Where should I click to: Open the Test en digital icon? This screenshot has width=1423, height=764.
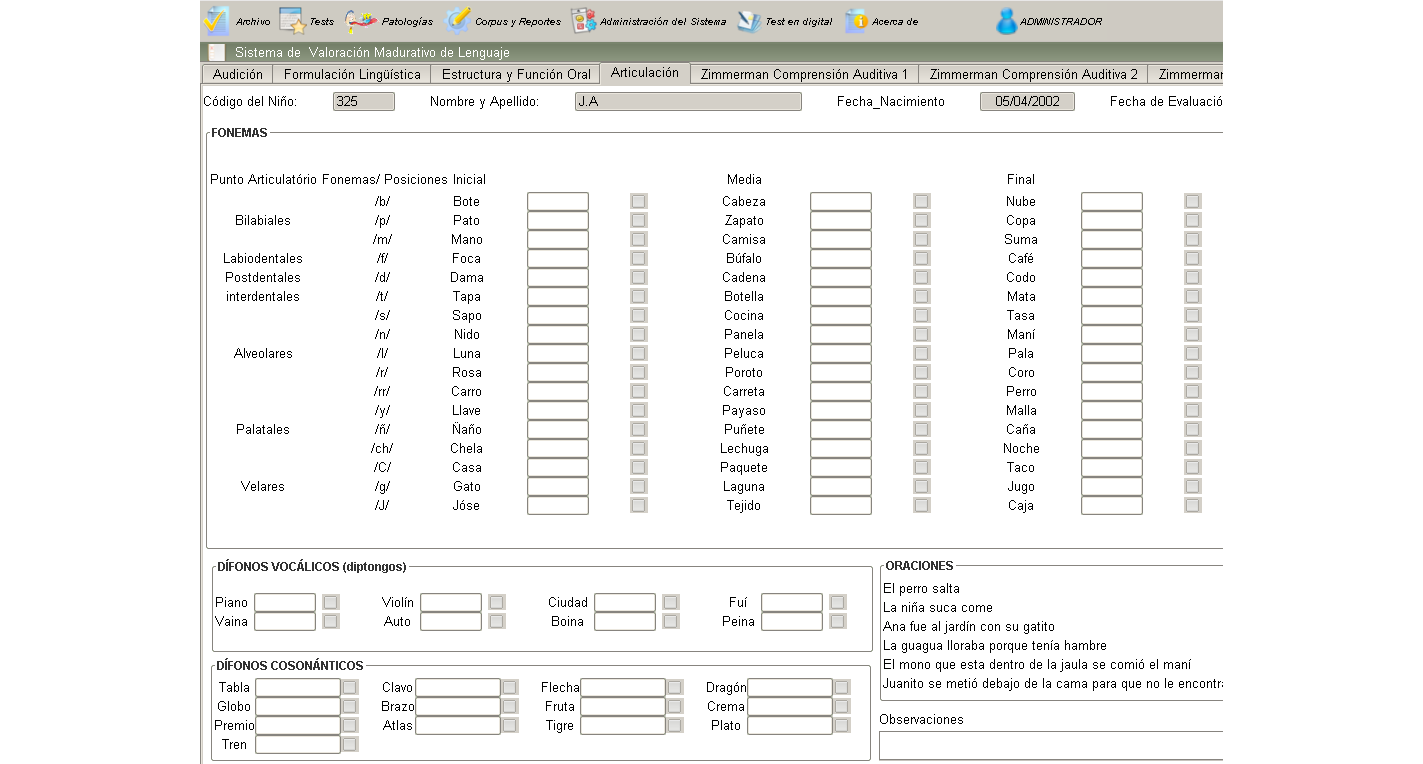coord(749,21)
